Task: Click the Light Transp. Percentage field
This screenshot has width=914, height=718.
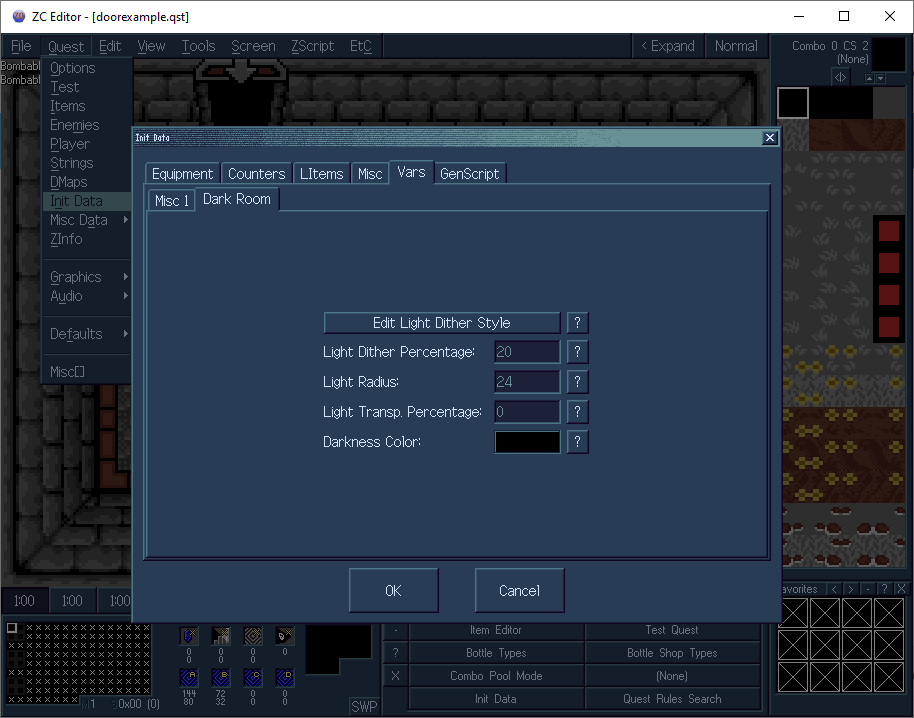Action: (527, 411)
